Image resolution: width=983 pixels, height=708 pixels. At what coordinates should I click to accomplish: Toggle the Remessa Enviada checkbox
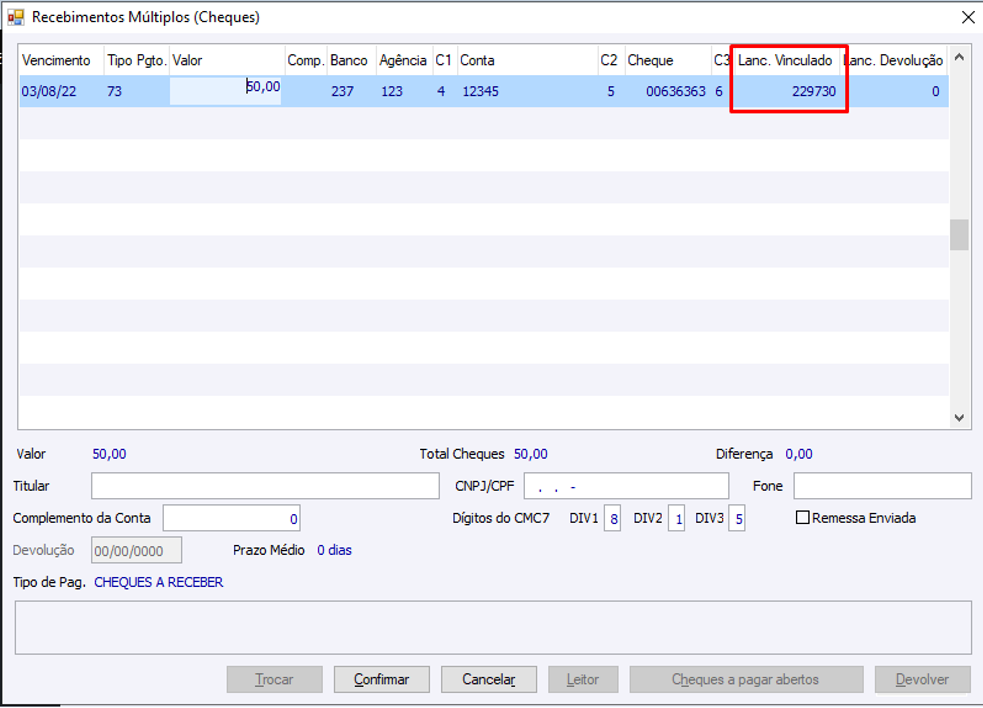[x=802, y=518]
